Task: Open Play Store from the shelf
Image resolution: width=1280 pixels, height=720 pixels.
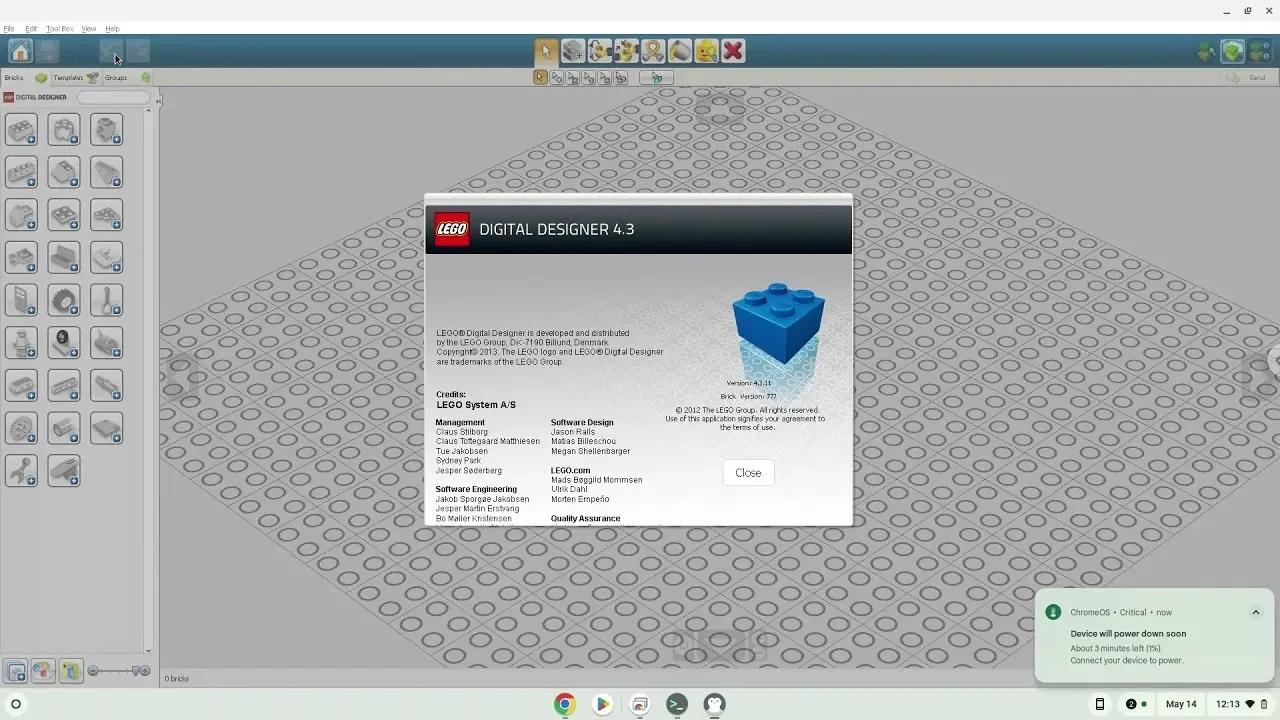Action: [x=602, y=704]
